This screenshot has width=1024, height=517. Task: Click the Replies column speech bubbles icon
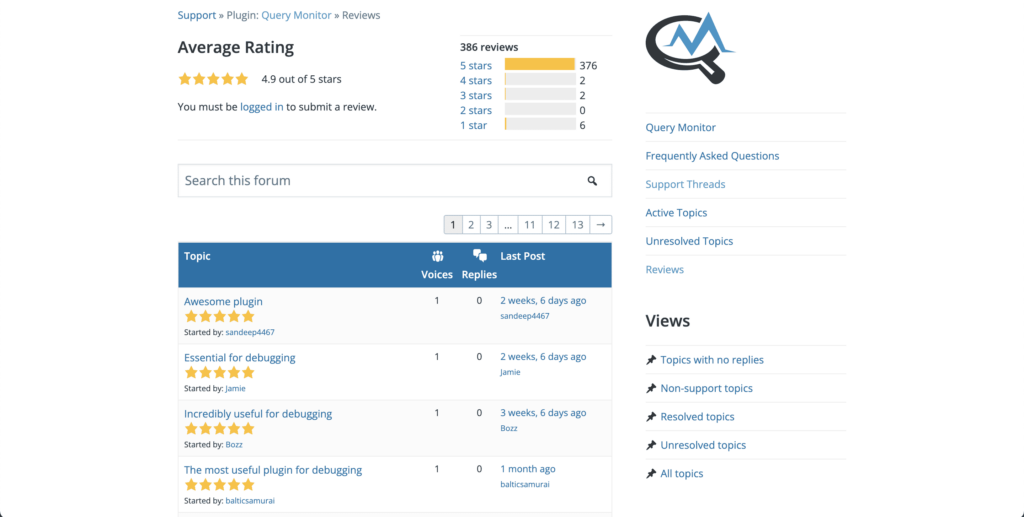(x=480, y=256)
